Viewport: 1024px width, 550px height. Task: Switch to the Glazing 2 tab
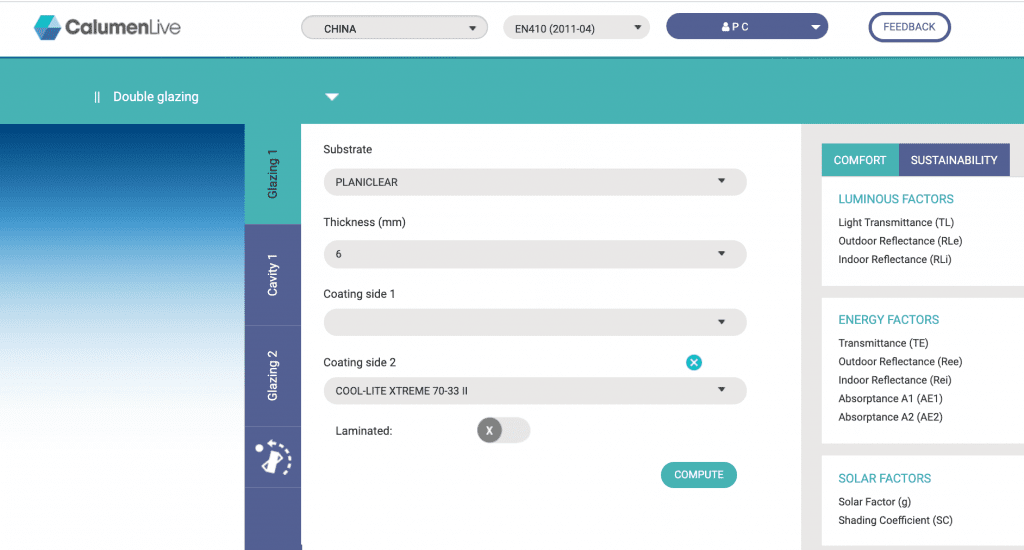coord(273,376)
